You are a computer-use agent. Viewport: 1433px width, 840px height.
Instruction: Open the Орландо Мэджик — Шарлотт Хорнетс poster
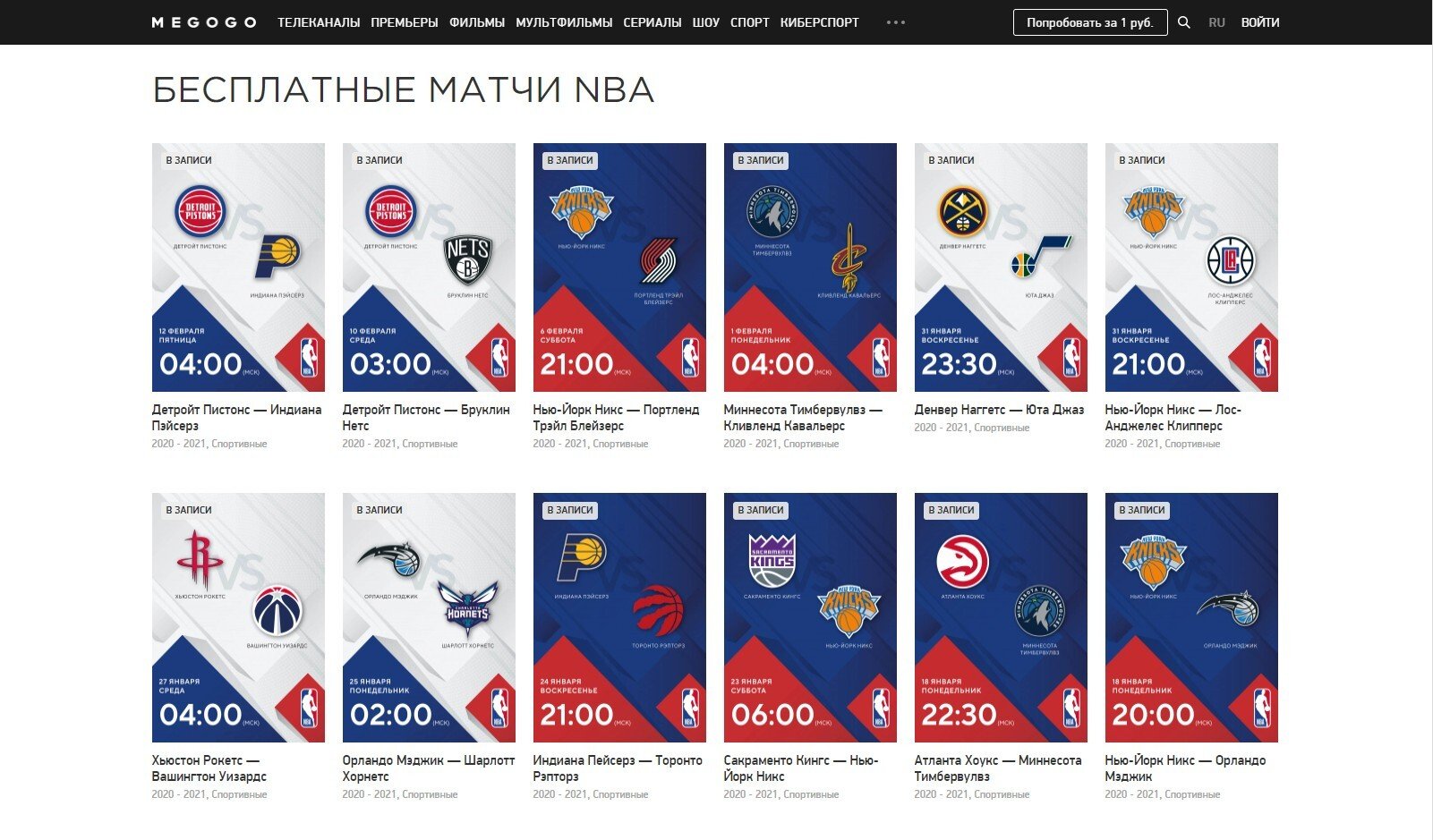click(429, 617)
